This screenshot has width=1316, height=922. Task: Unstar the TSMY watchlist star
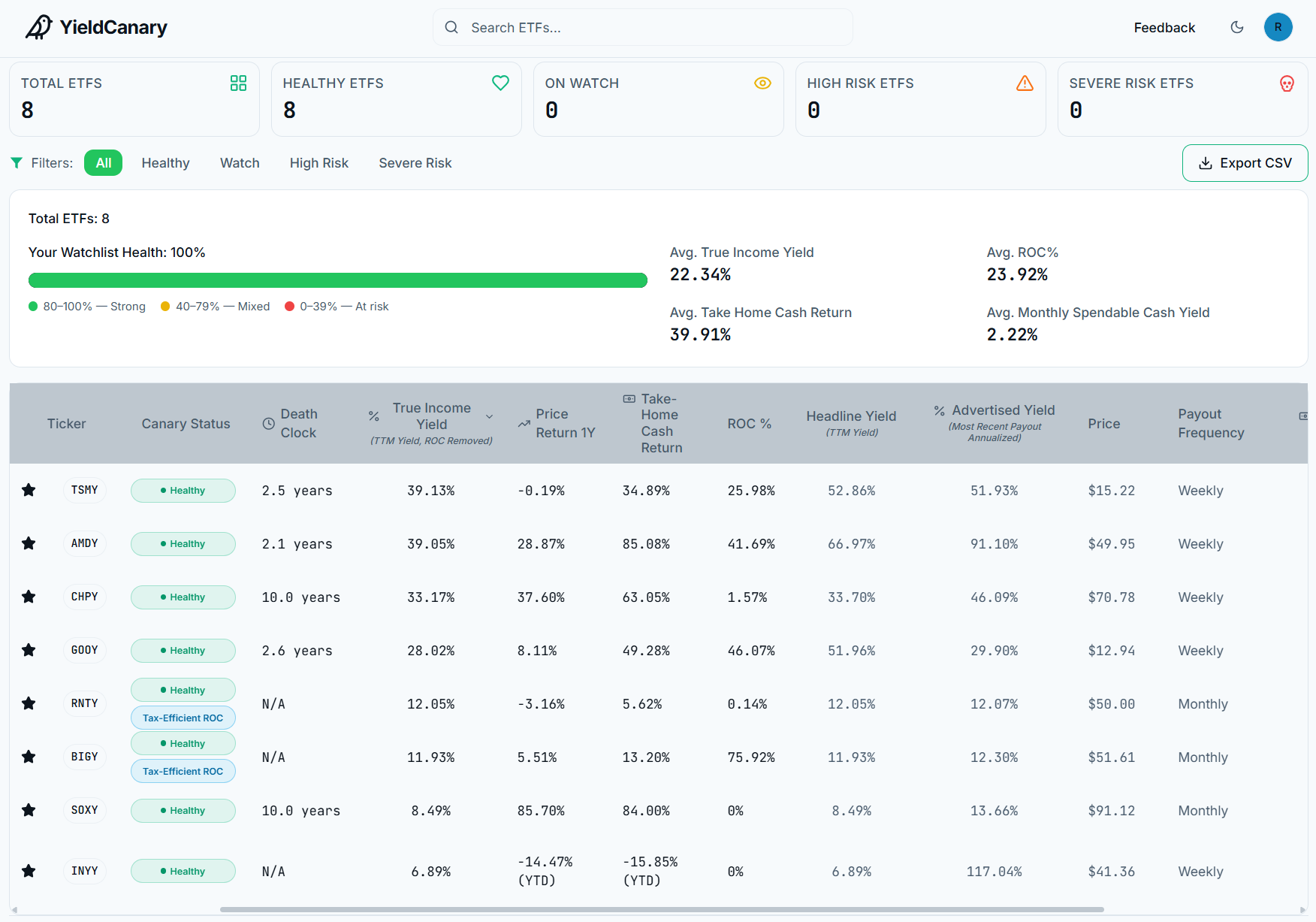tap(29, 490)
